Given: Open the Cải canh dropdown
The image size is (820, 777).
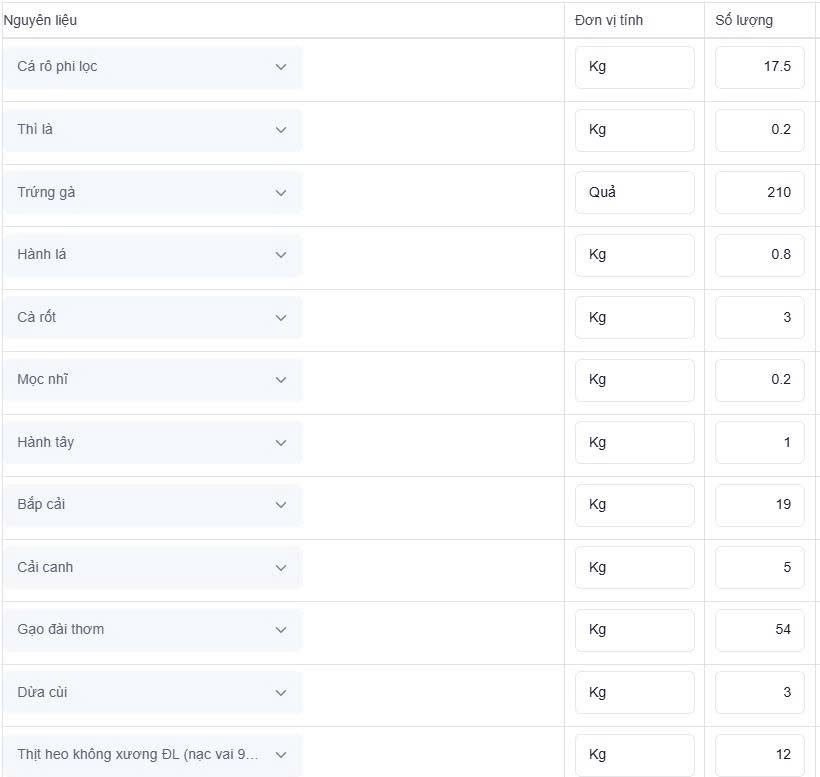Looking at the screenshot, I should coord(153,567).
